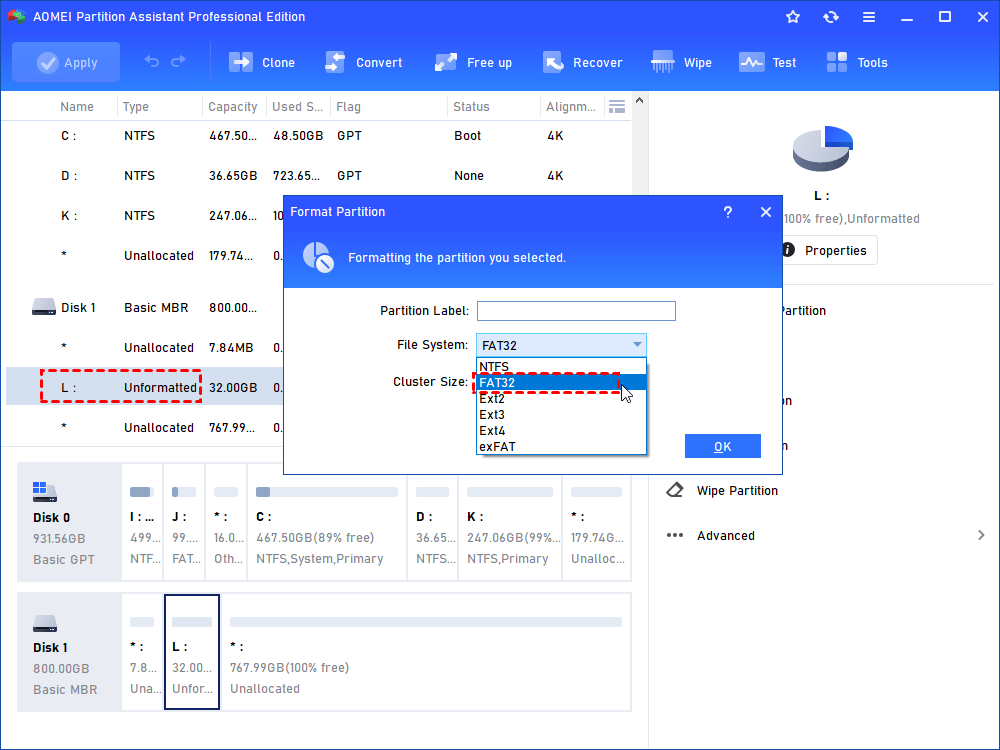The width and height of the screenshot is (1000, 750).
Task: Undo the last operation
Action: (152, 62)
